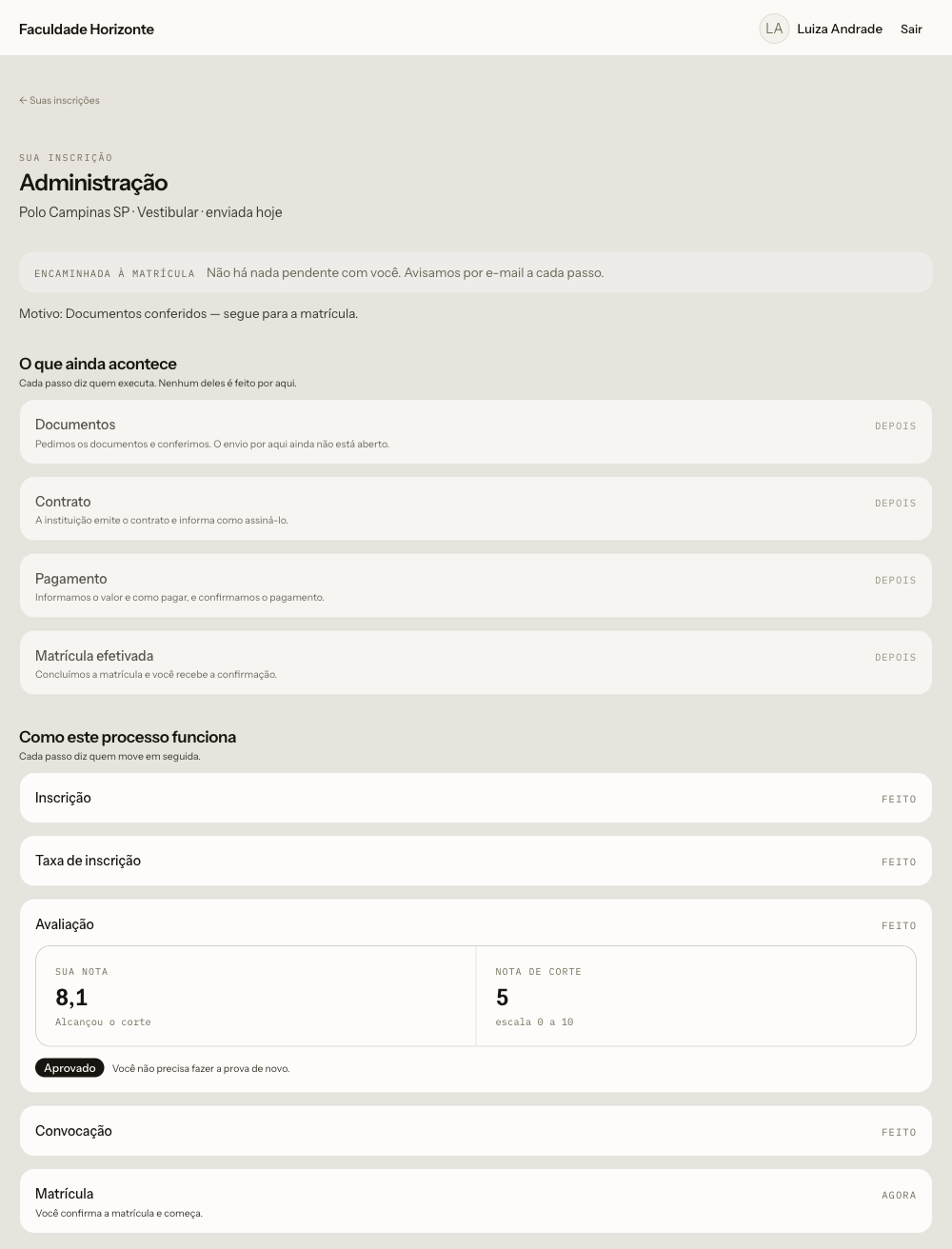Open the Inscrição process step
952x1249 pixels.
pos(476,798)
